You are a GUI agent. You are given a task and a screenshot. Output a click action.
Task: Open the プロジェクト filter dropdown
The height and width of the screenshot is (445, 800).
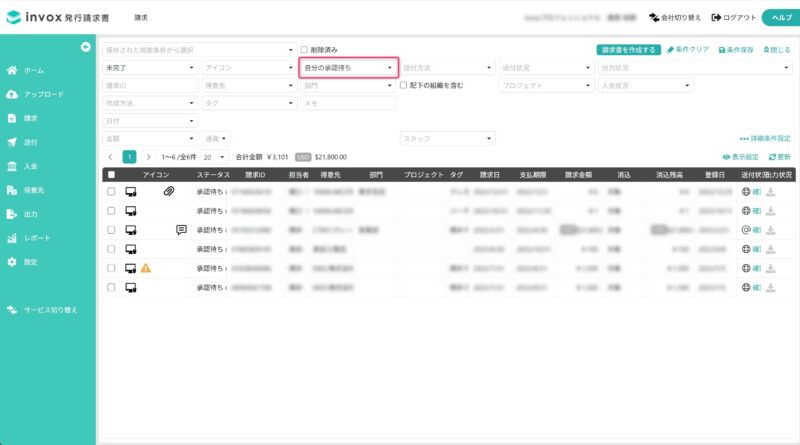[546, 85]
